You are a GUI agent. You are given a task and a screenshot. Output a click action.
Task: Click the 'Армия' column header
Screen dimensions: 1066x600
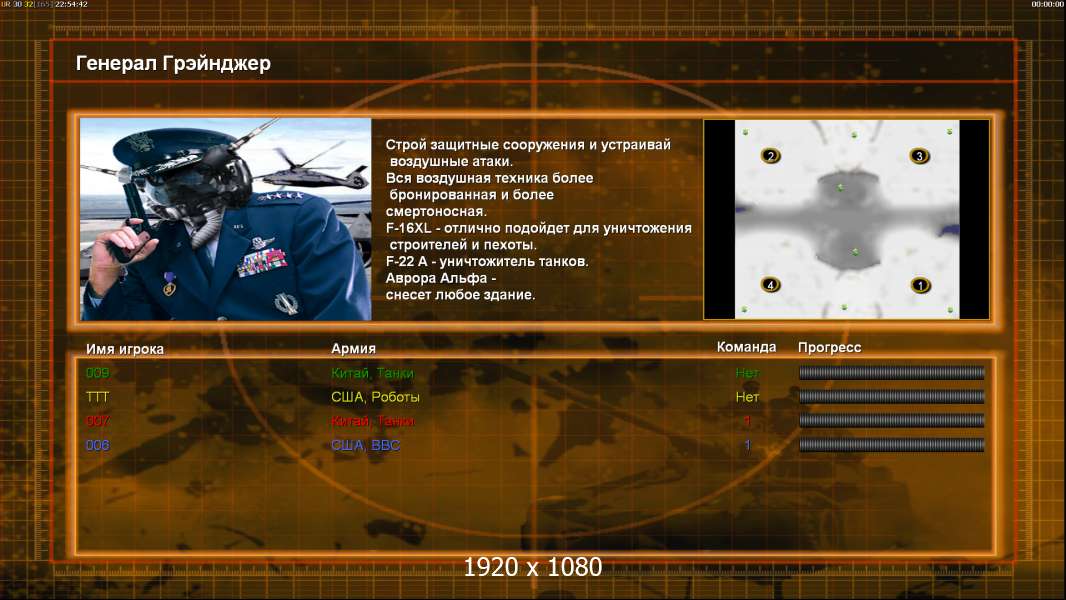[353, 349]
